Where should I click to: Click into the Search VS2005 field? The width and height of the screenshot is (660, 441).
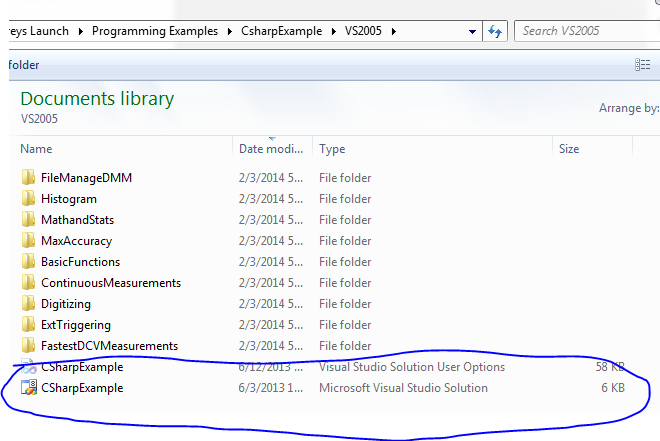click(x=587, y=31)
